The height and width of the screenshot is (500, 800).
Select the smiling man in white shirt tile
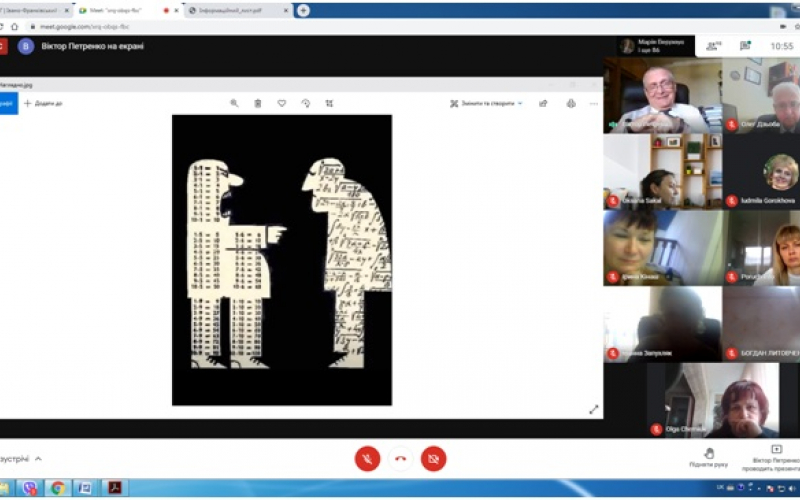tap(662, 95)
